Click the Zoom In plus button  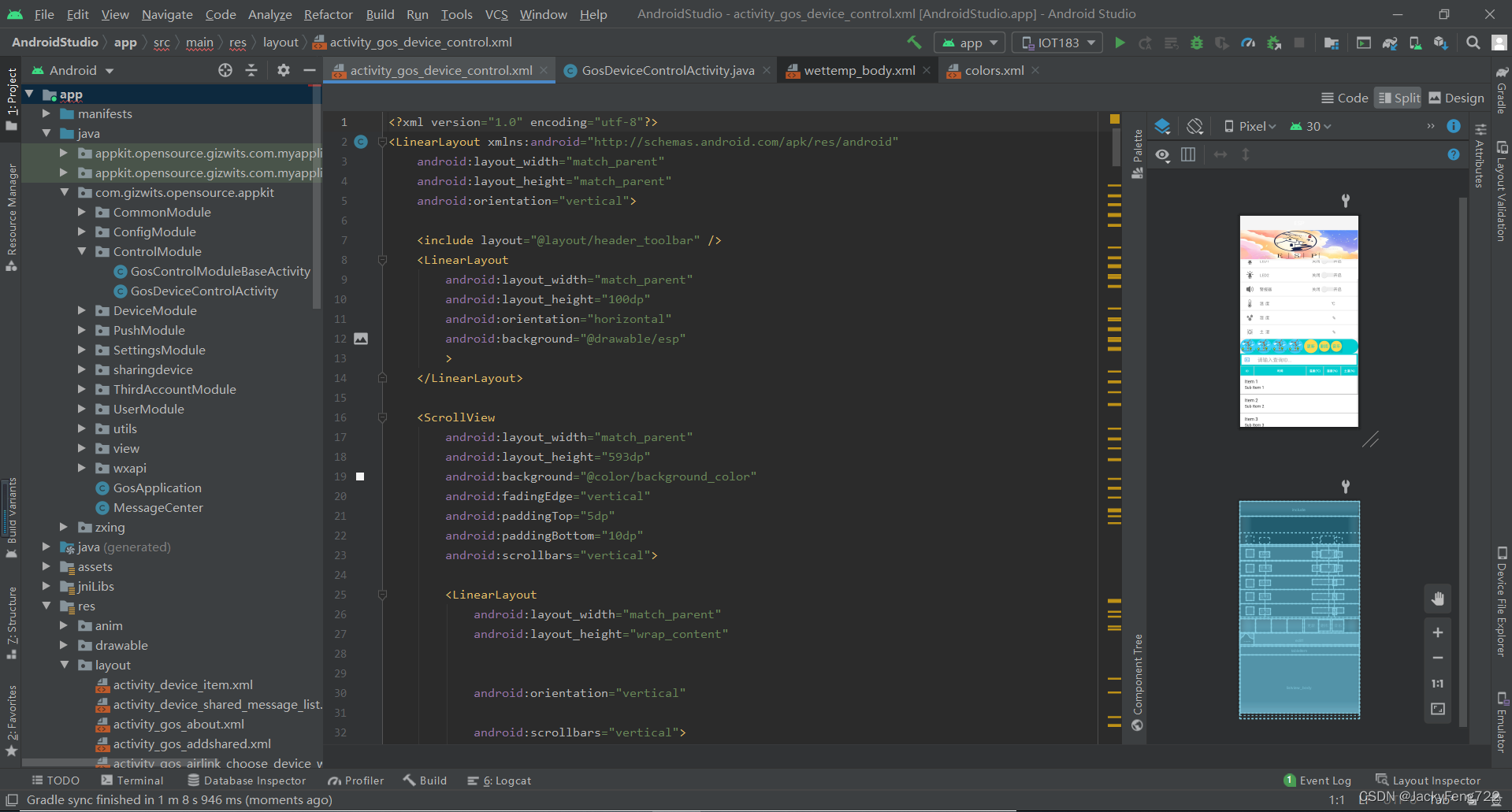click(1437, 632)
